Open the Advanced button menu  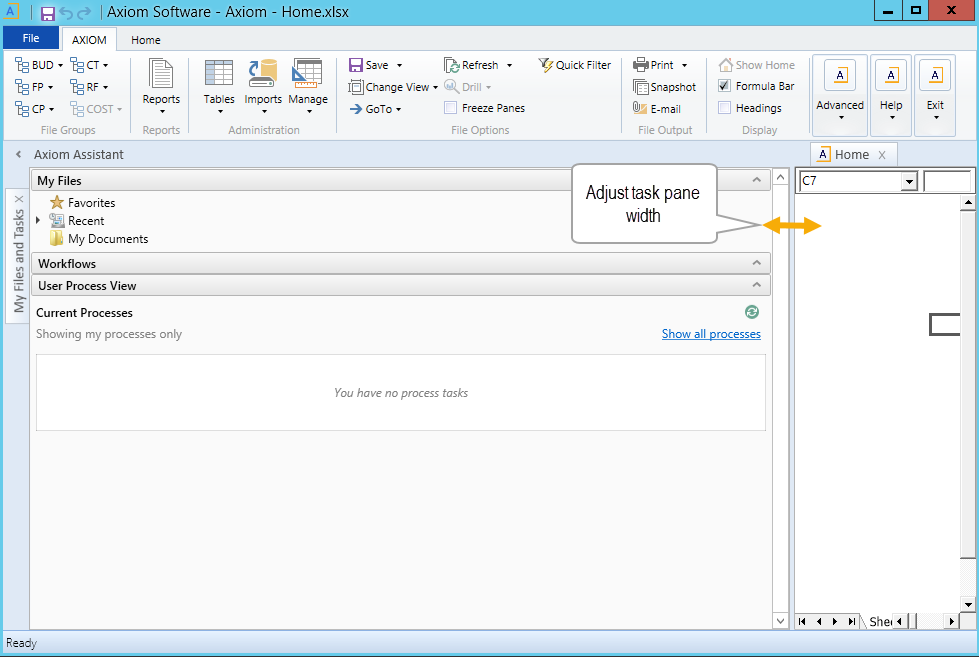[840, 95]
